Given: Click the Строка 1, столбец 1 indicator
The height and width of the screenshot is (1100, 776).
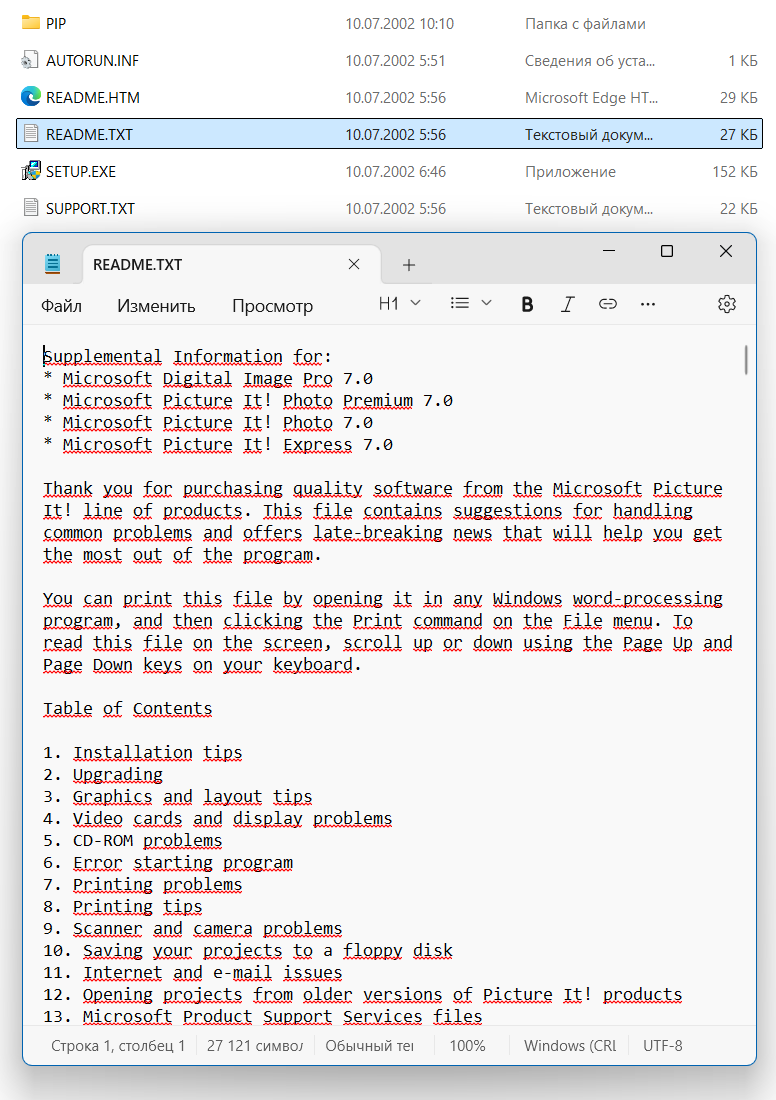Looking at the screenshot, I should [x=118, y=1045].
